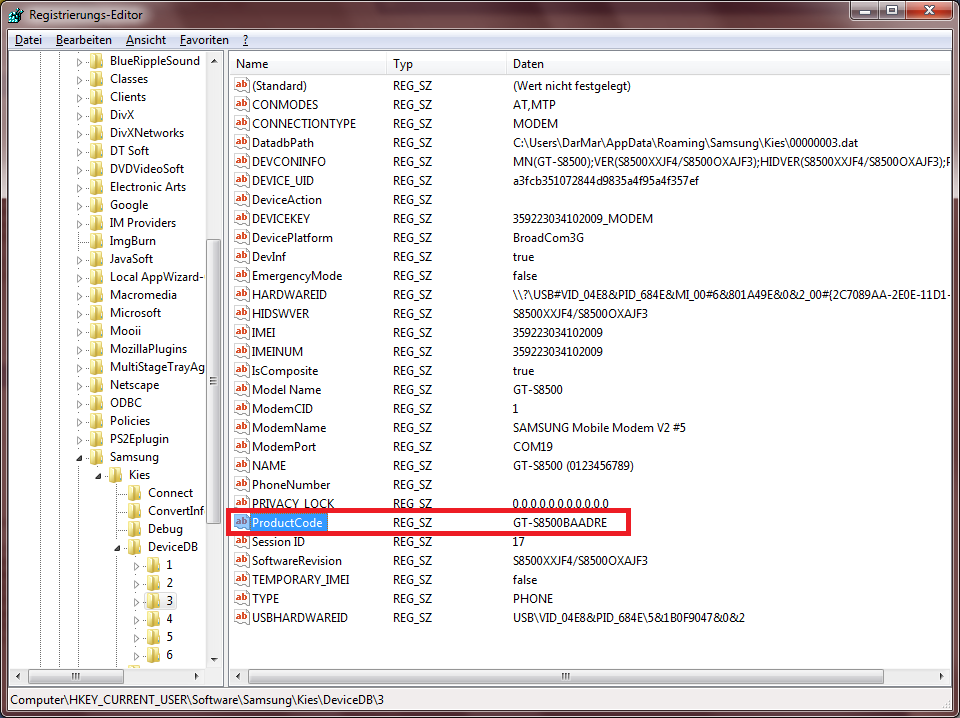Select the Connect key under Kies
Screen dimensions: 960x718
[x=170, y=493]
